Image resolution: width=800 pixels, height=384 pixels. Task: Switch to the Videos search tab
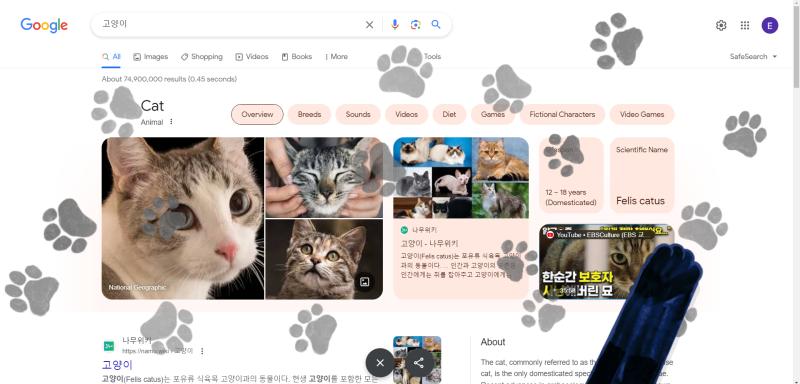point(252,57)
